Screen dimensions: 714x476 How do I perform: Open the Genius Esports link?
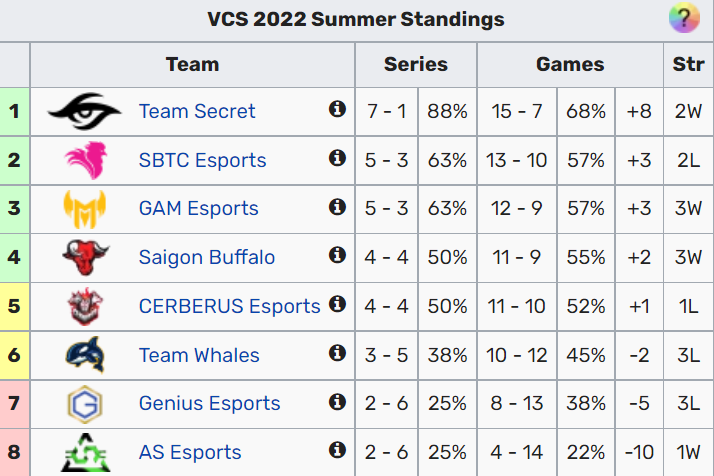[x=209, y=403]
